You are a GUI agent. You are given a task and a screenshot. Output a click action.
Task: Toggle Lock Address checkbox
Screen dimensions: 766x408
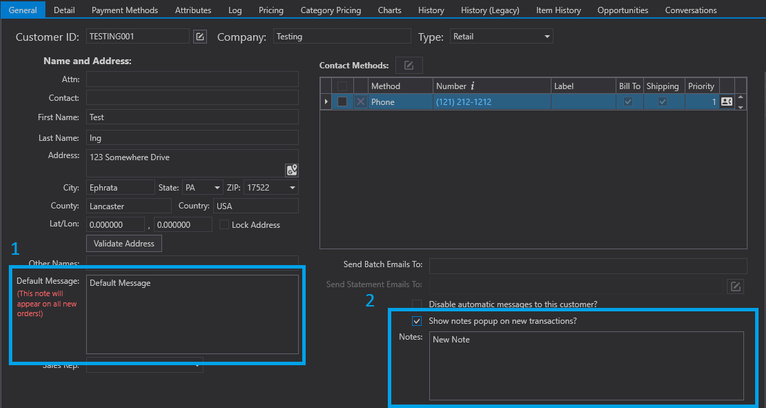[224, 225]
